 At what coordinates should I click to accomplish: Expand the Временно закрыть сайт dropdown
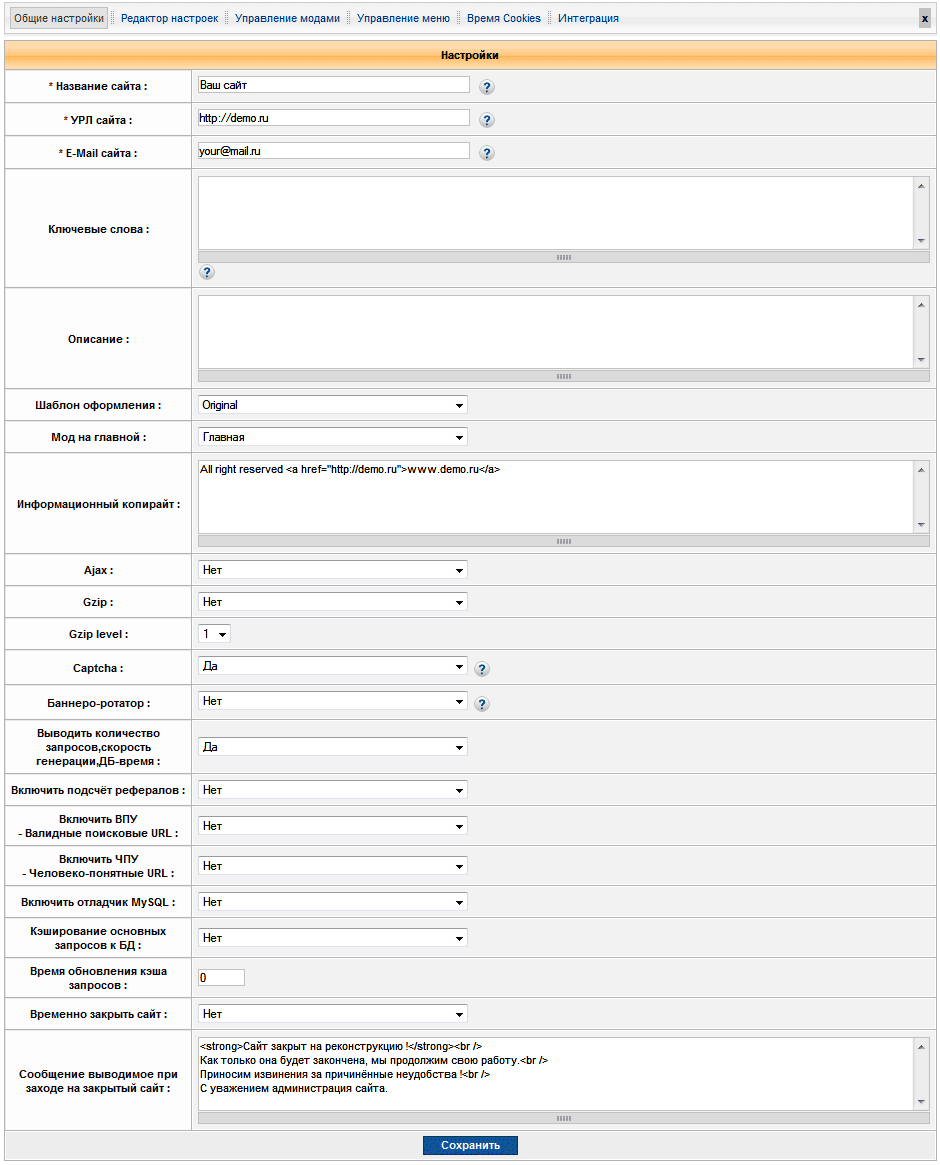point(332,1014)
